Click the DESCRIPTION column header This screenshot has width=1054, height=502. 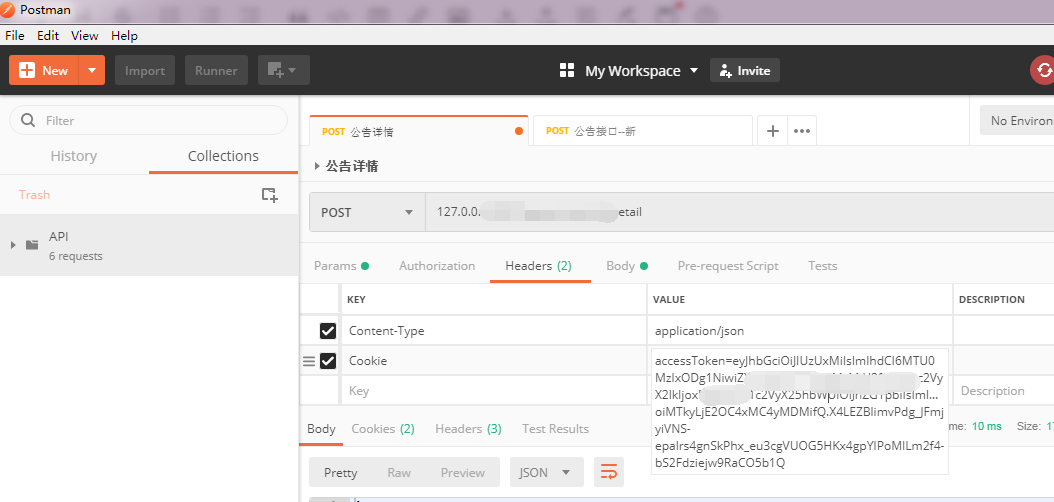[991, 300]
